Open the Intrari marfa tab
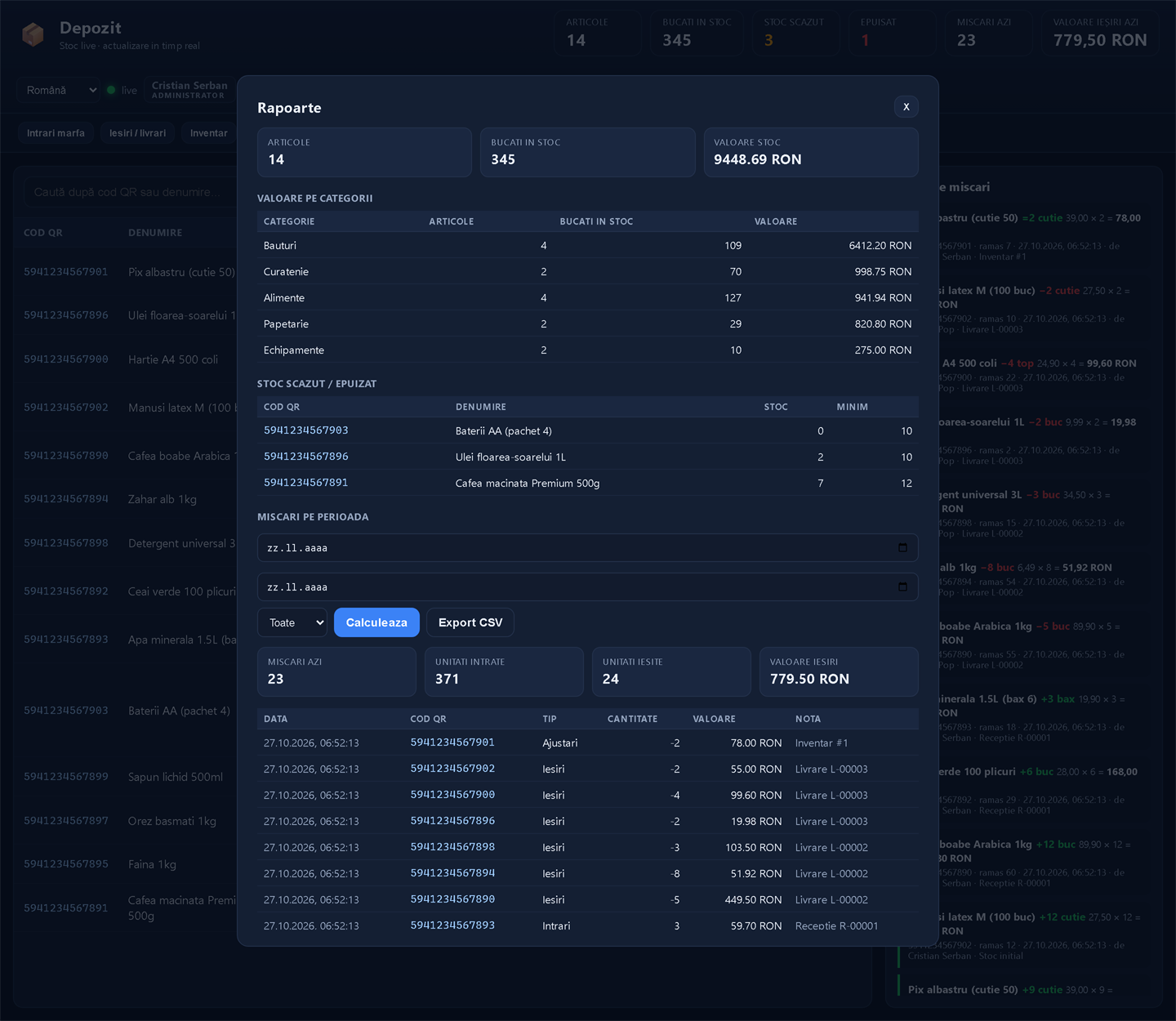Viewport: 1176px width, 1021px height. (x=56, y=133)
